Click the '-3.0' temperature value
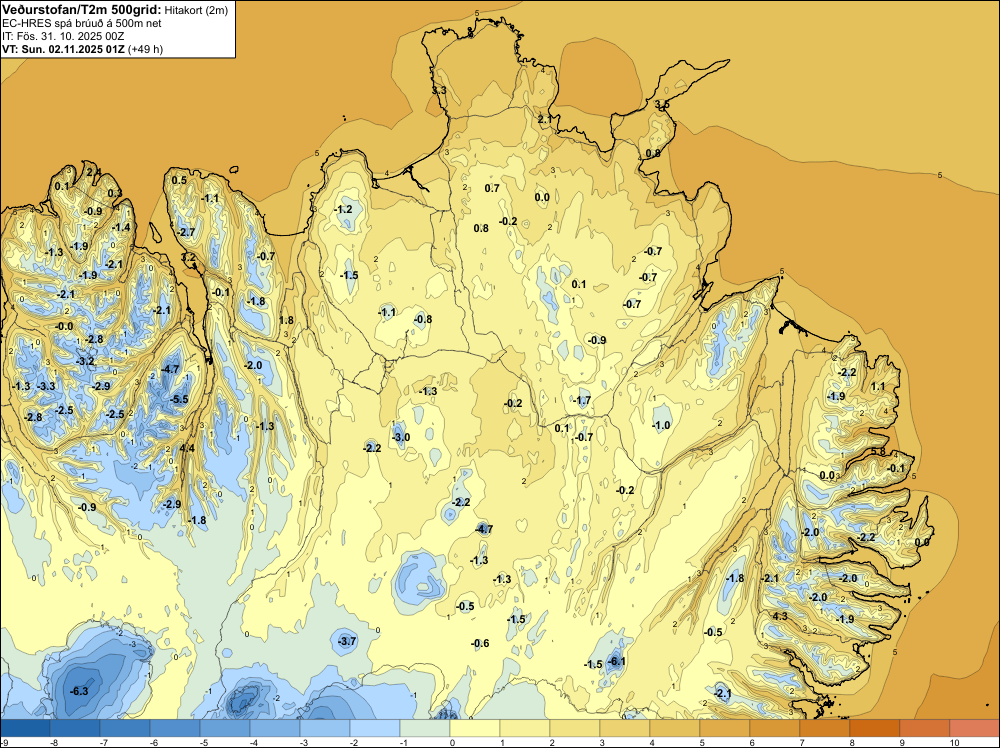 pyautogui.click(x=401, y=437)
